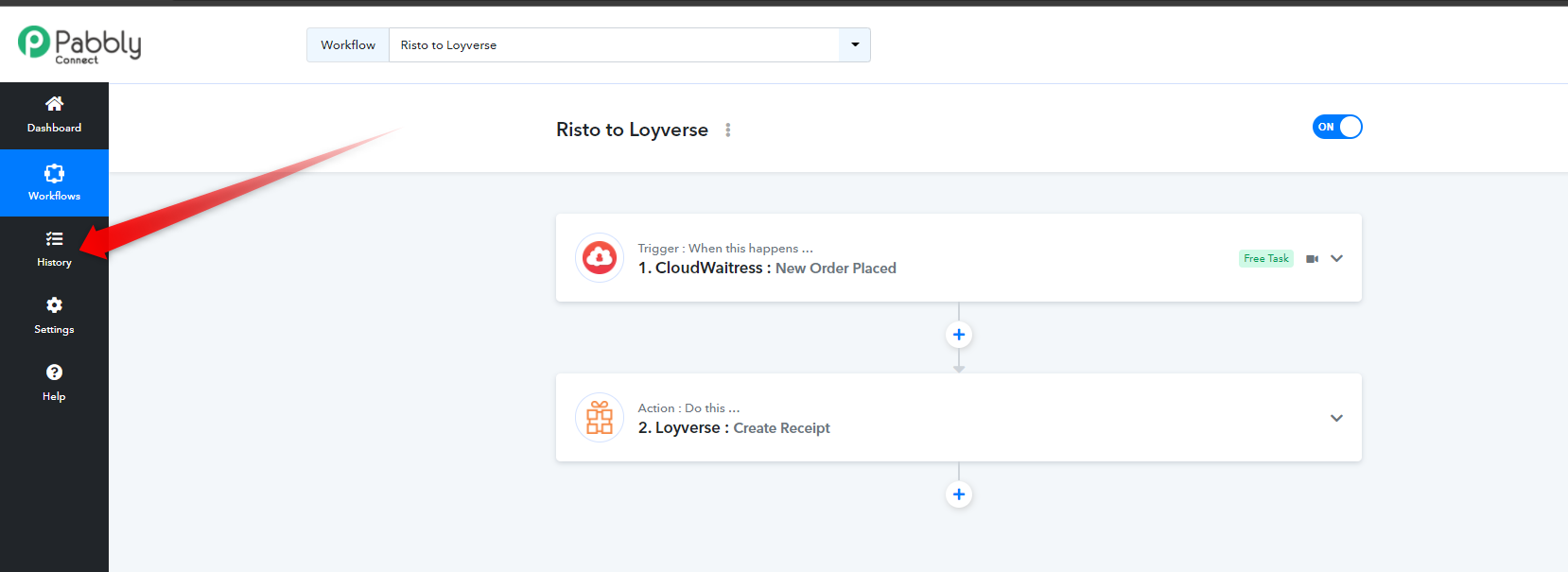
Task: Click the 'CloudWaitress : New Order Placed' text
Action: pyautogui.click(x=767, y=268)
